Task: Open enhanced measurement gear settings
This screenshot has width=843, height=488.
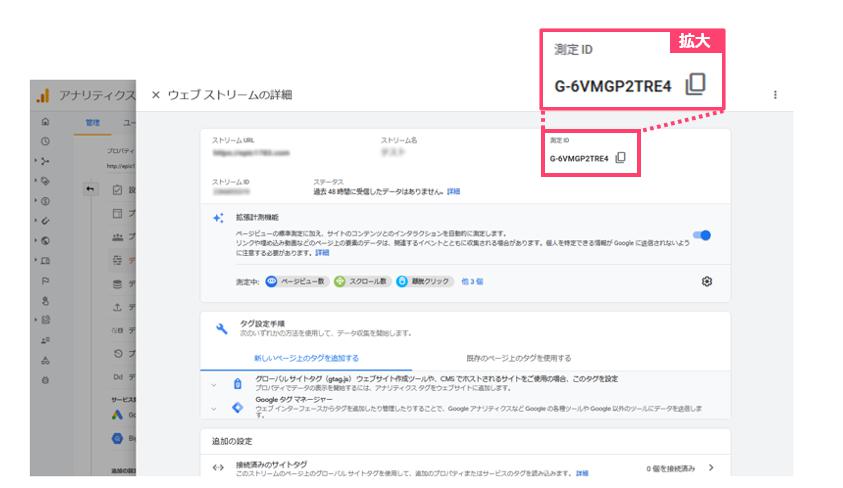Action: point(706,281)
